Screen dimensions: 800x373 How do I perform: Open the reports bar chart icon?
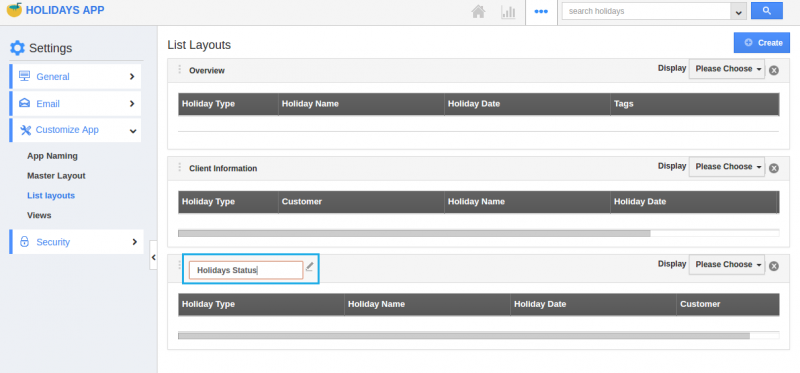508,12
